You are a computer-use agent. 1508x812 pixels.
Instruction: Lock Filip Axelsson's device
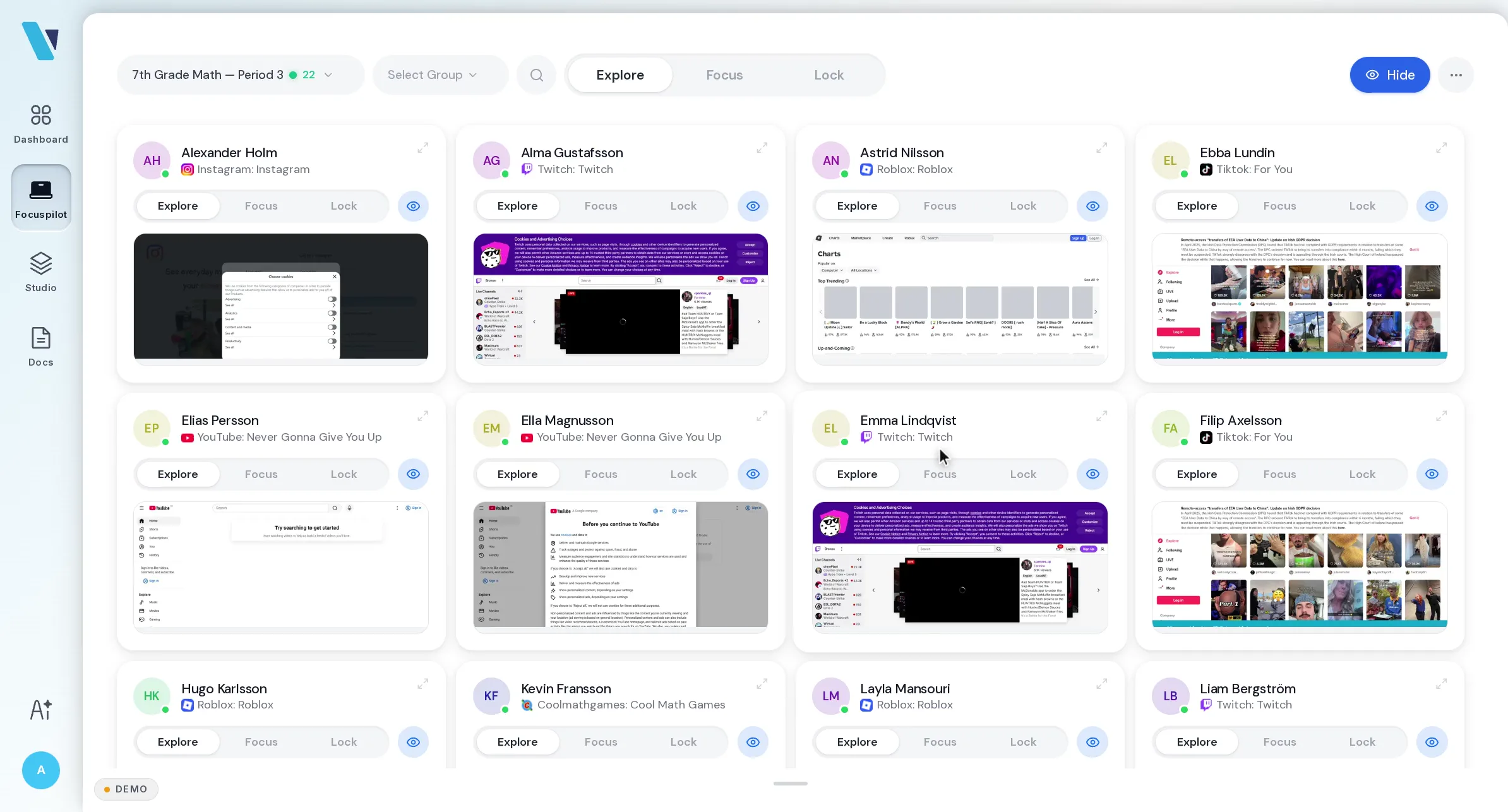1362,474
